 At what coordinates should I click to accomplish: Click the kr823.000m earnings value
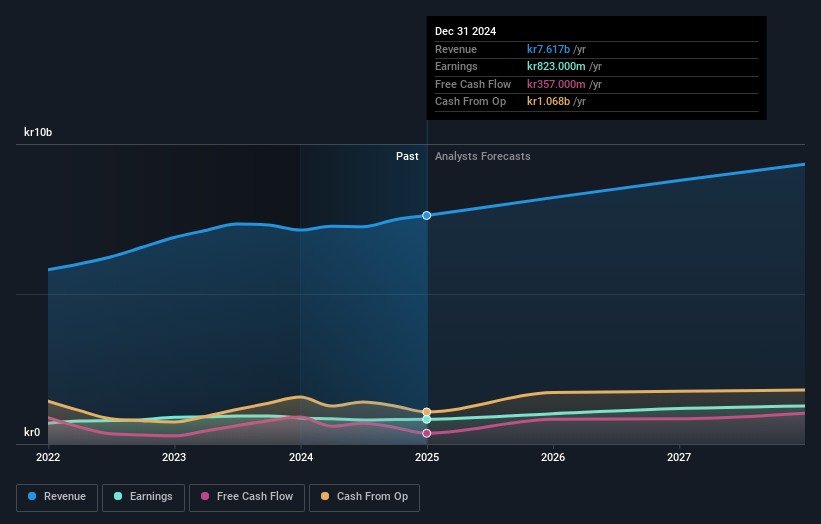(x=556, y=66)
